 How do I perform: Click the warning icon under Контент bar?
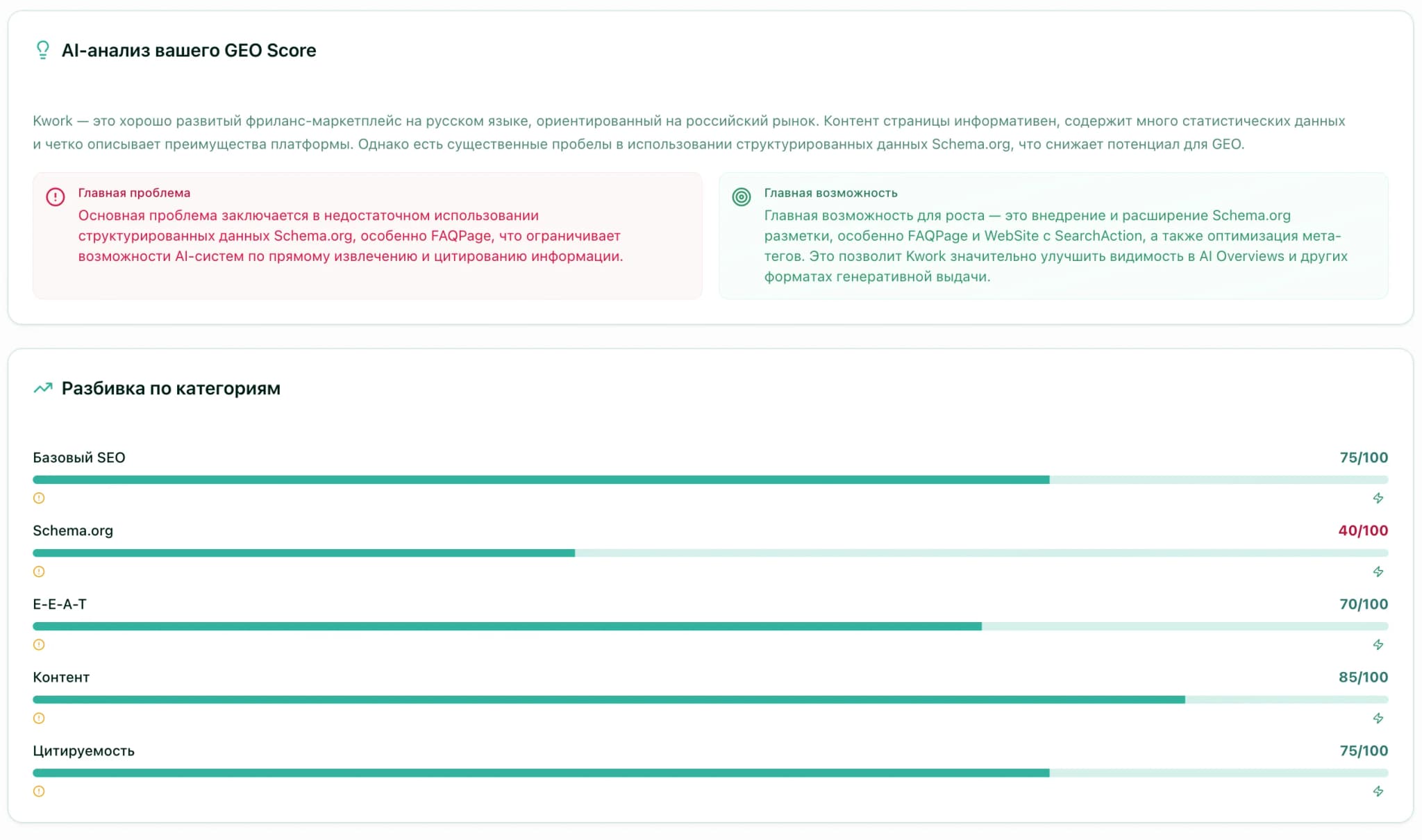pyautogui.click(x=39, y=719)
